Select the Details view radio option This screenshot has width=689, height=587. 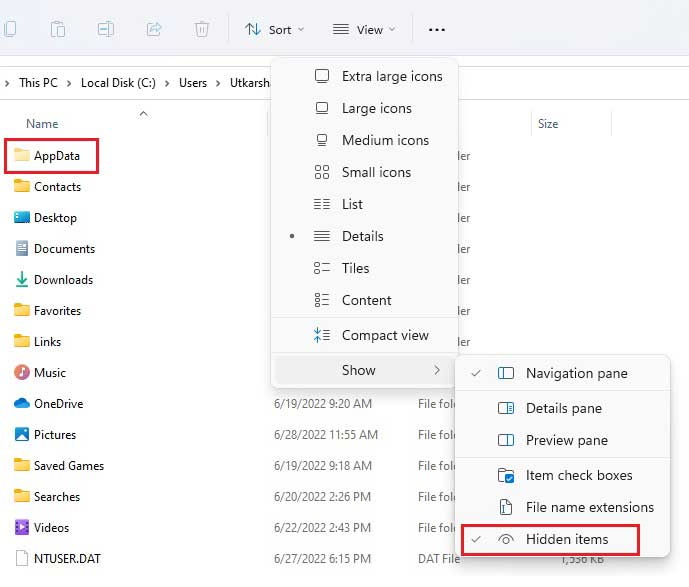tap(365, 236)
